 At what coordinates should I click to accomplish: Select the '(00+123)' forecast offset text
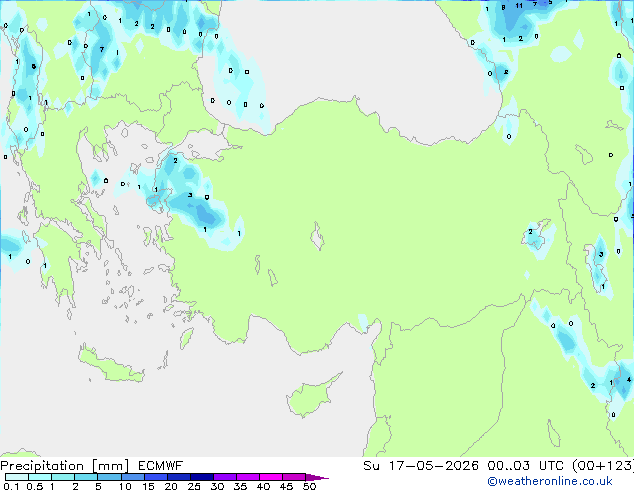[x=603, y=466]
